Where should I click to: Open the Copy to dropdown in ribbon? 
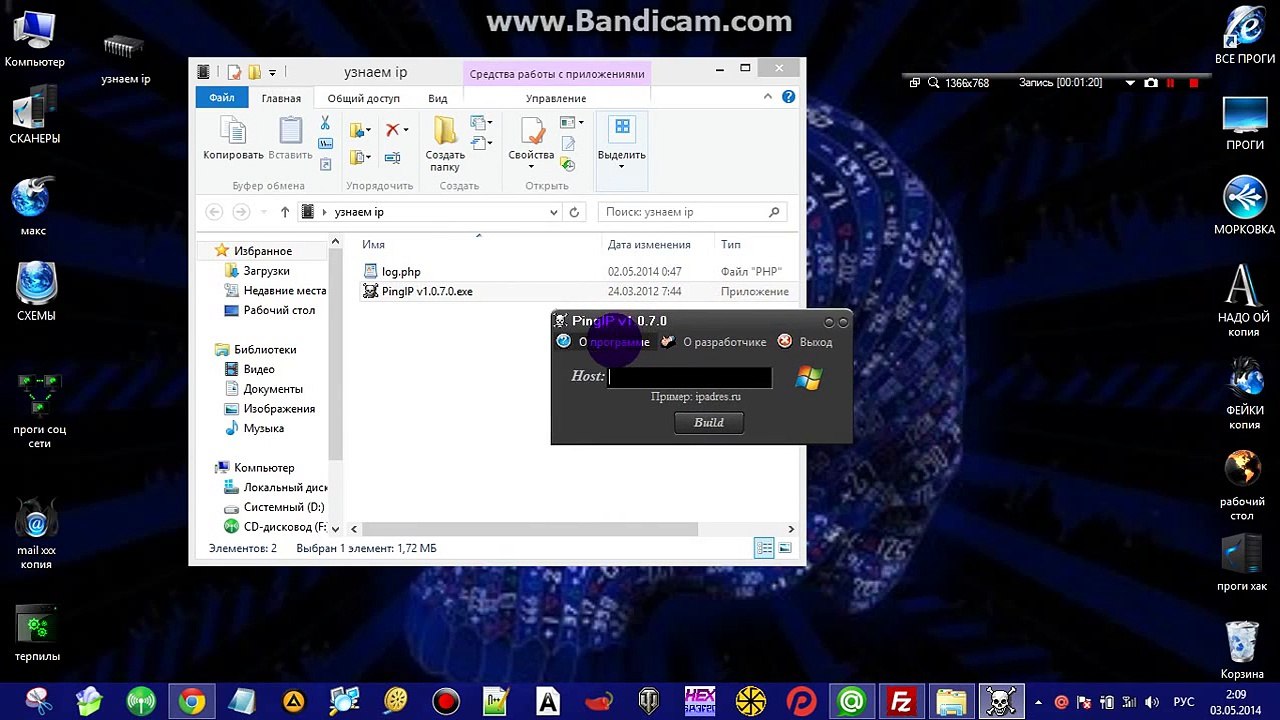360,157
